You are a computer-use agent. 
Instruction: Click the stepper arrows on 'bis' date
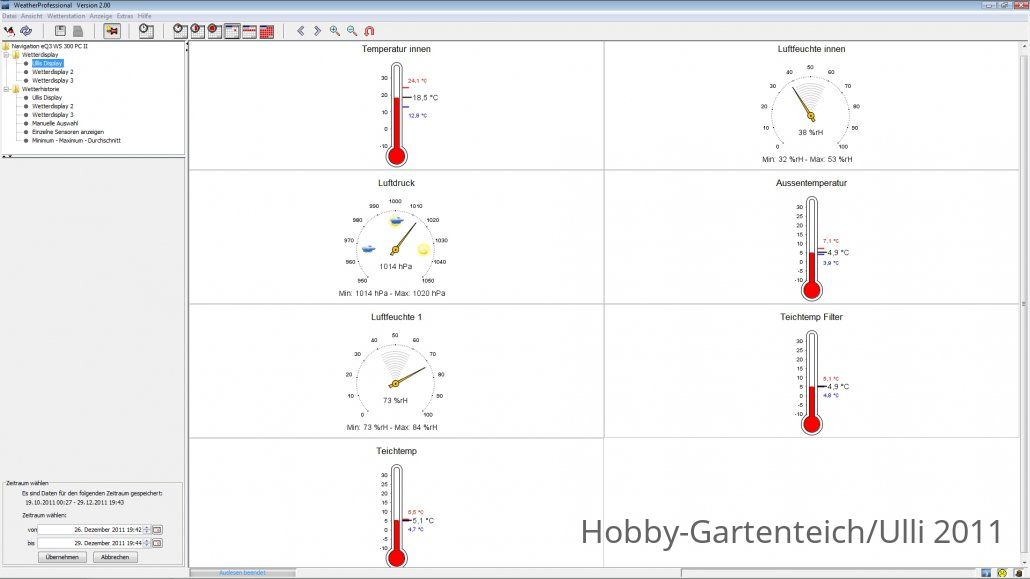pyautogui.click(x=147, y=543)
